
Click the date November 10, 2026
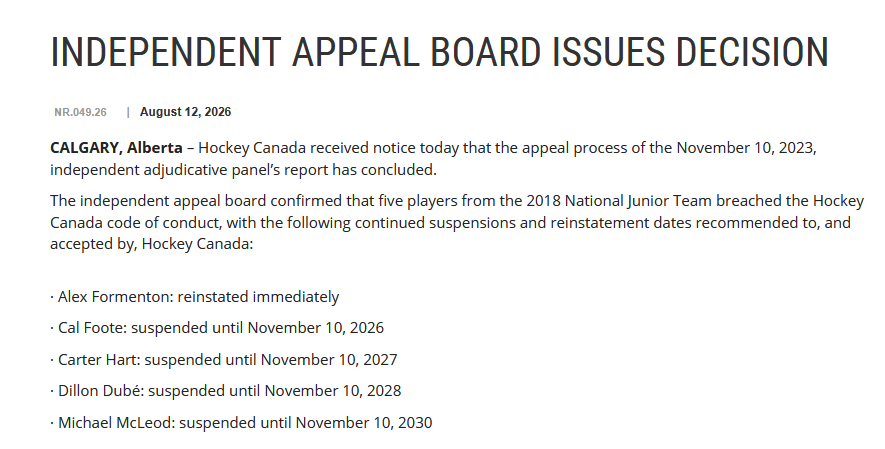point(316,328)
